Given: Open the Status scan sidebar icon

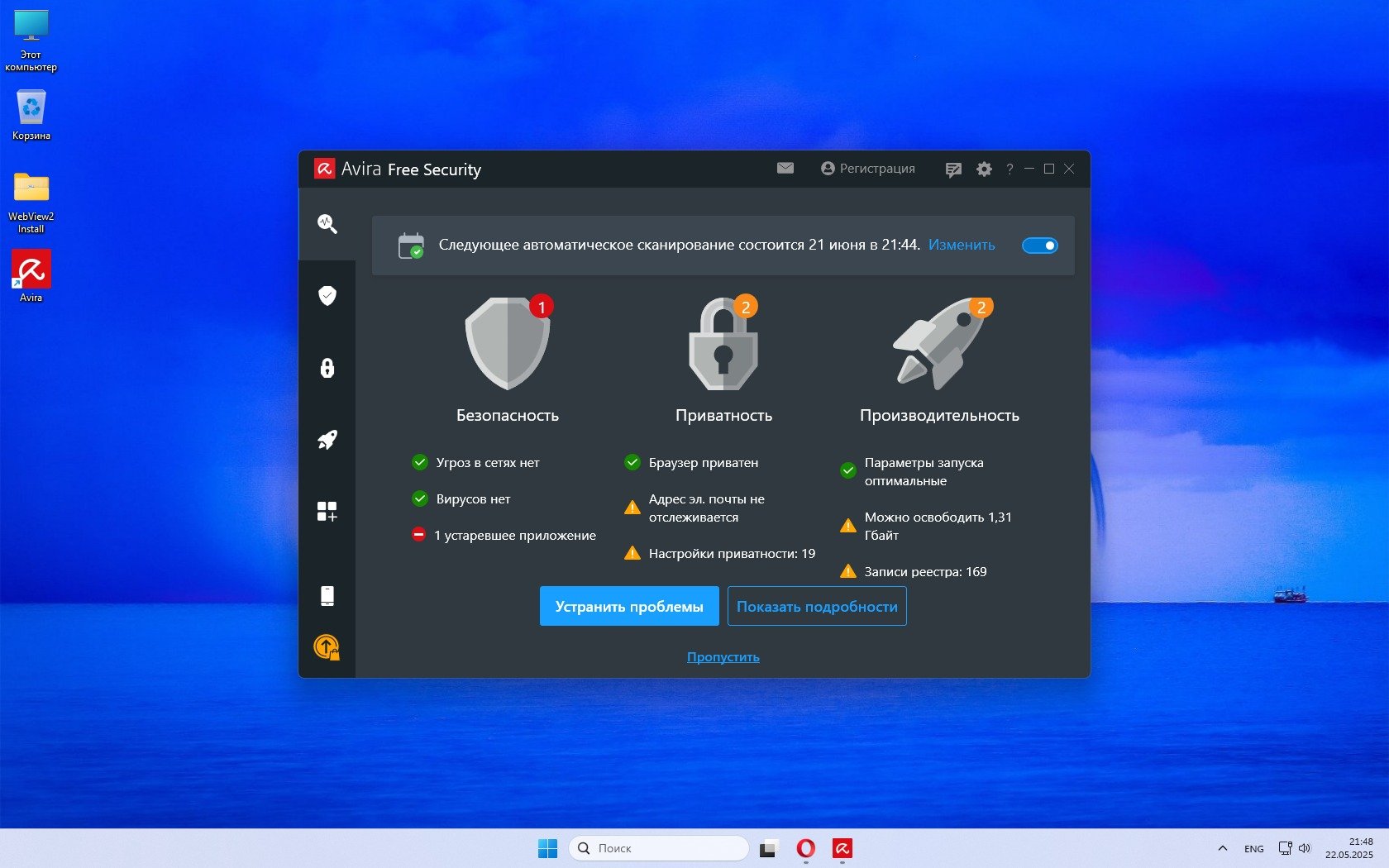Looking at the screenshot, I should point(327,224).
